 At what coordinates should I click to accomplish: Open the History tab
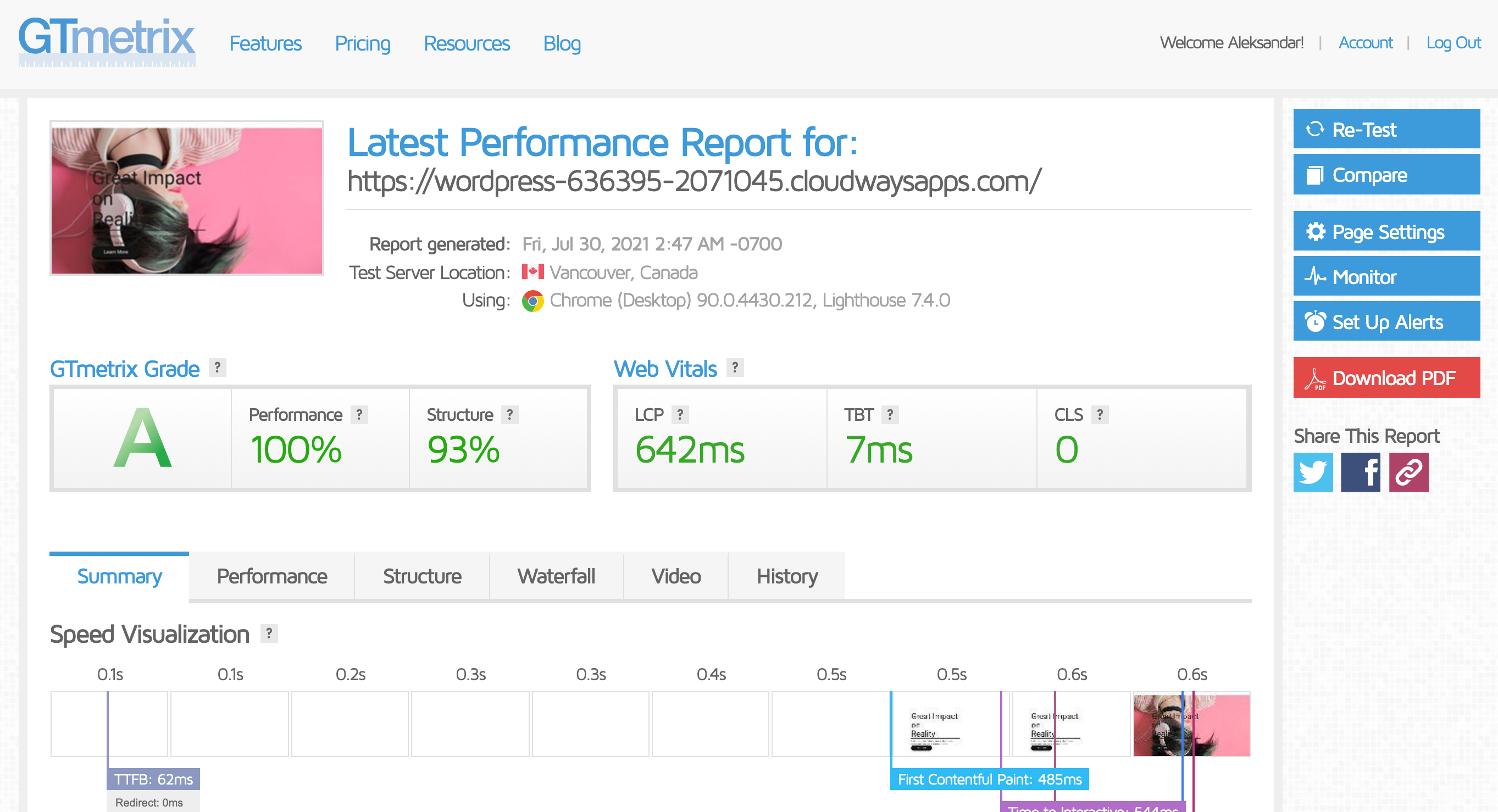coord(786,576)
